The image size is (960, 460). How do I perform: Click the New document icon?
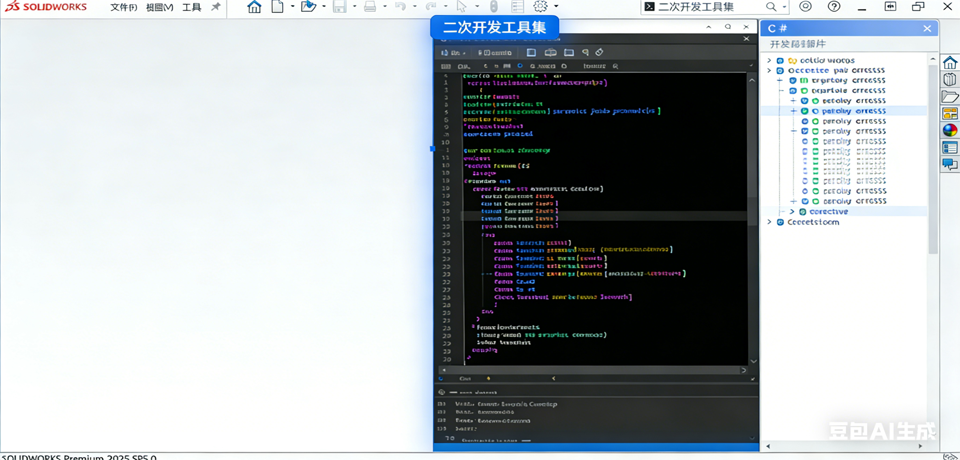pos(278,7)
